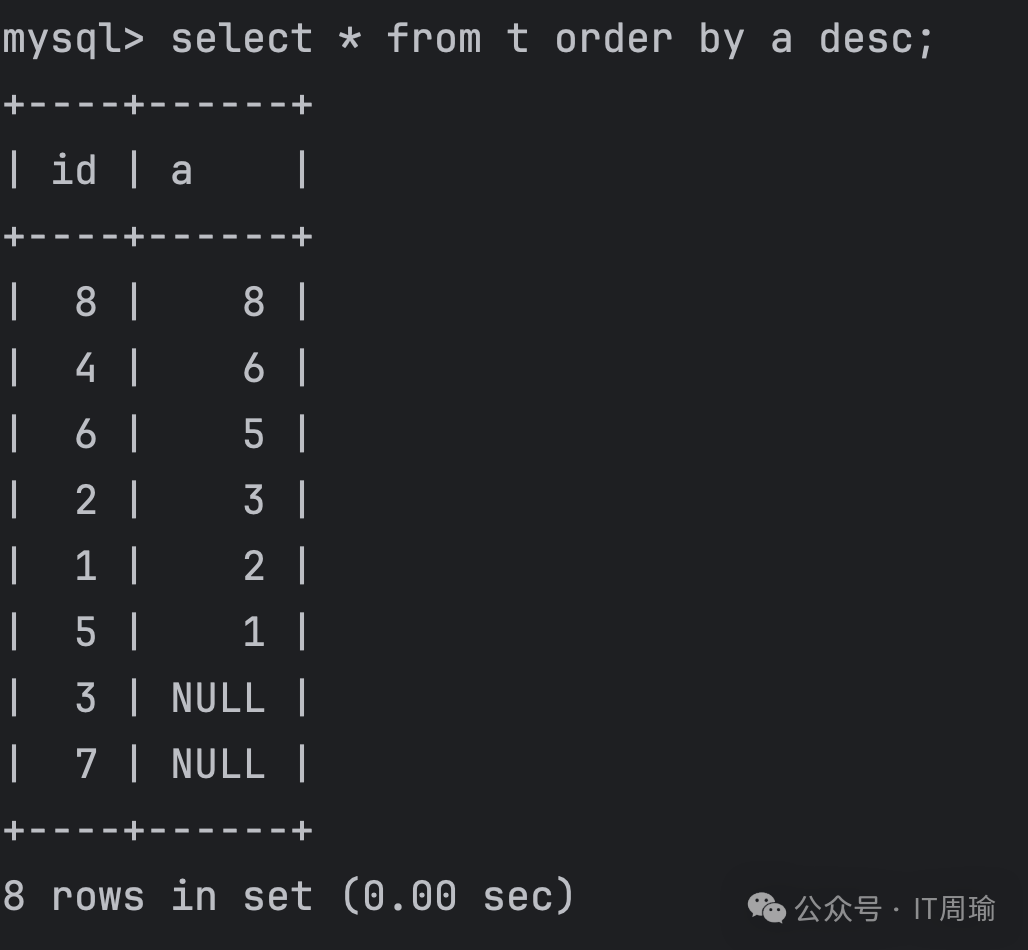Click the 公众号 · IT周瑜 watermark text
Image resolution: width=1028 pixels, height=950 pixels.
tap(895, 909)
